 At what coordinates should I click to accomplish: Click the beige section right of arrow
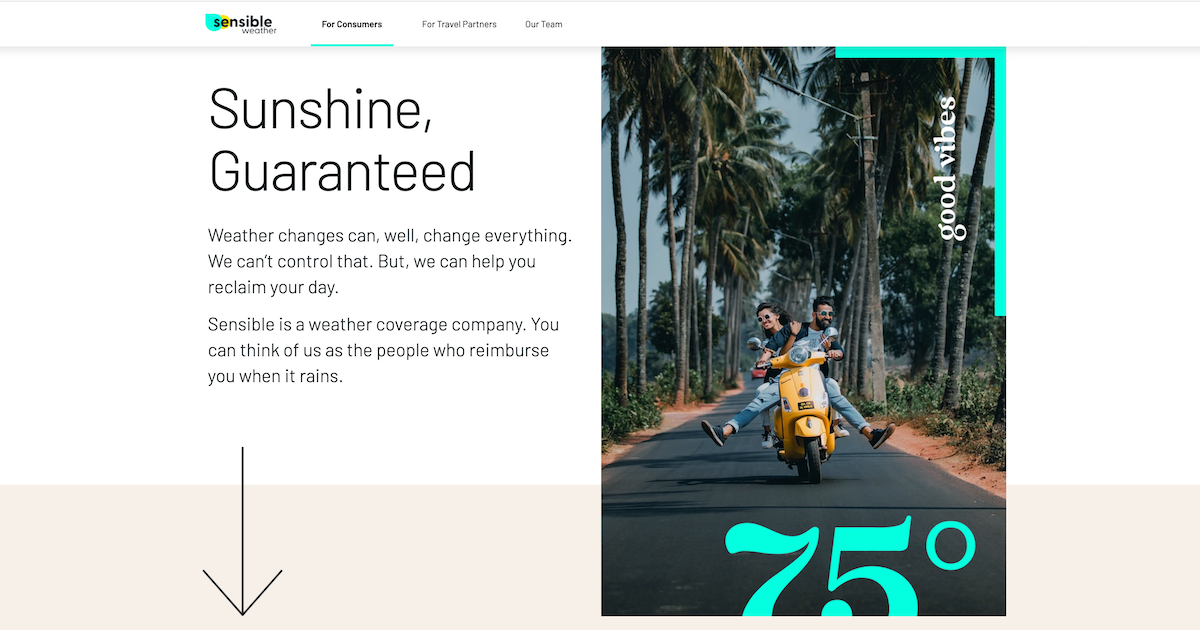coord(440,557)
